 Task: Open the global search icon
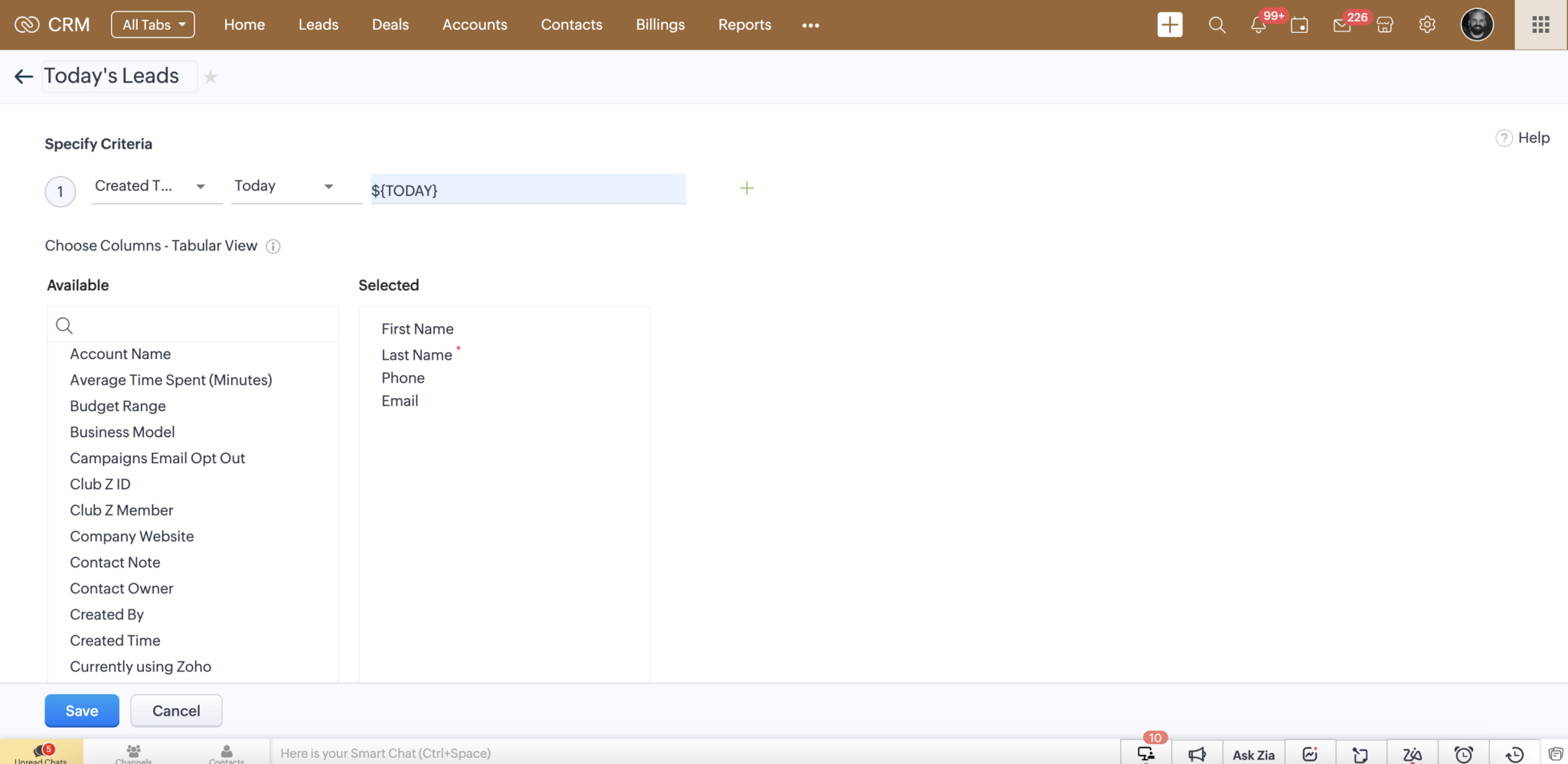coord(1216,24)
